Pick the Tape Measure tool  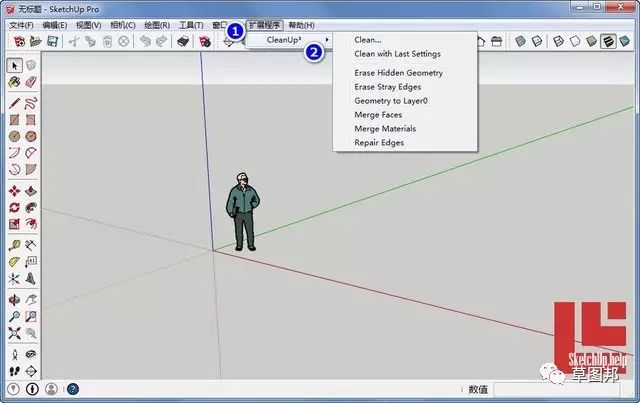tap(15, 245)
